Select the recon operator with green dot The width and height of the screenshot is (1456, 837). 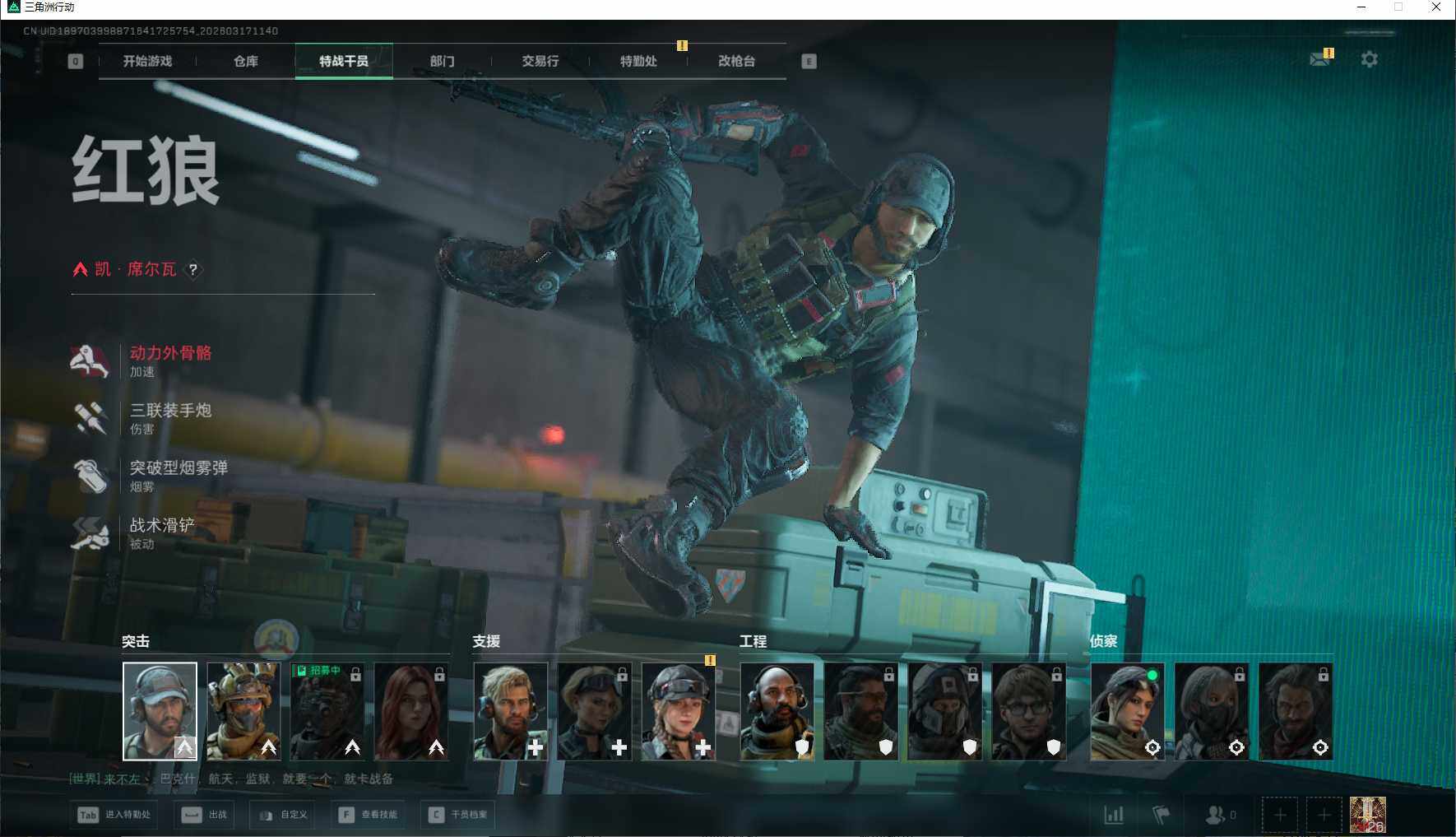tap(1127, 712)
